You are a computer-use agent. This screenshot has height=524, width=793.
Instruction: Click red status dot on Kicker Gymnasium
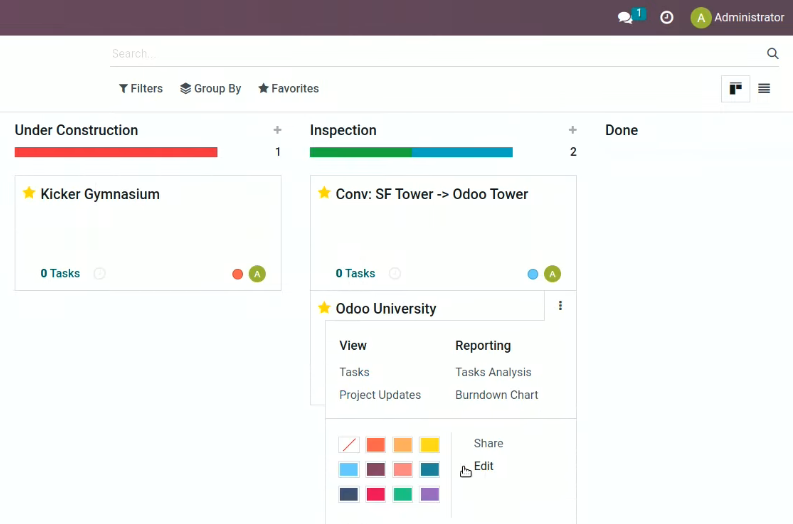pyautogui.click(x=238, y=274)
